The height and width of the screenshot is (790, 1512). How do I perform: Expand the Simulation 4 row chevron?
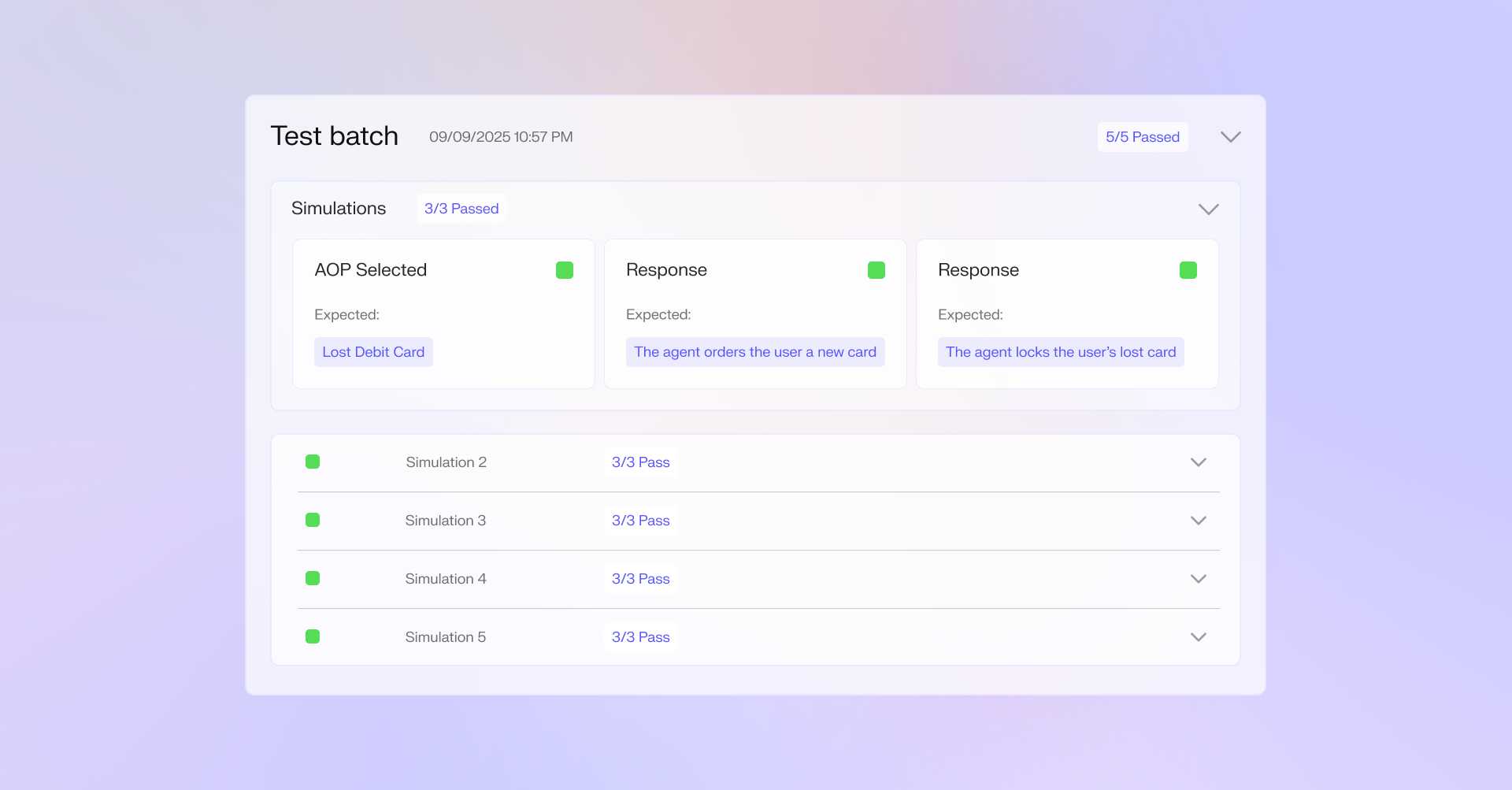pos(1199,579)
